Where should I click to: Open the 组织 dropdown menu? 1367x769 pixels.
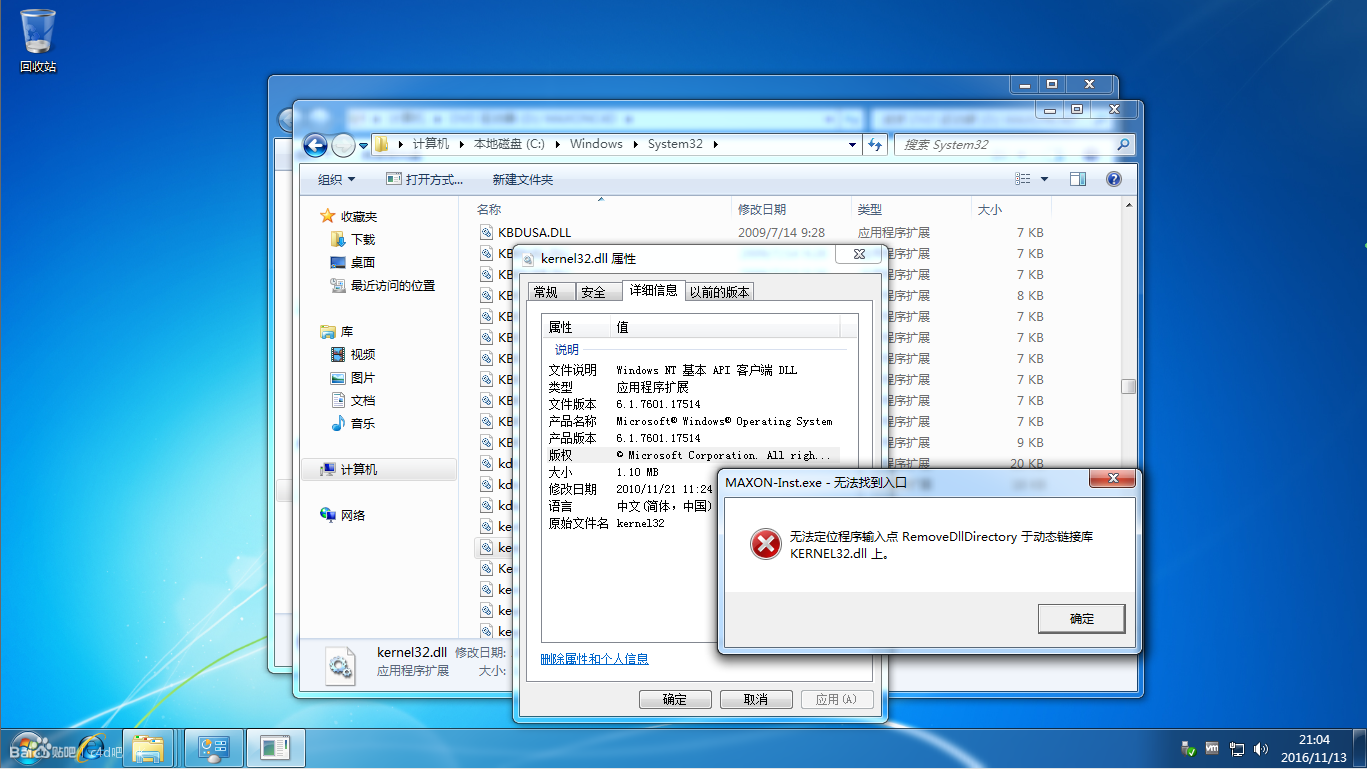(336, 180)
